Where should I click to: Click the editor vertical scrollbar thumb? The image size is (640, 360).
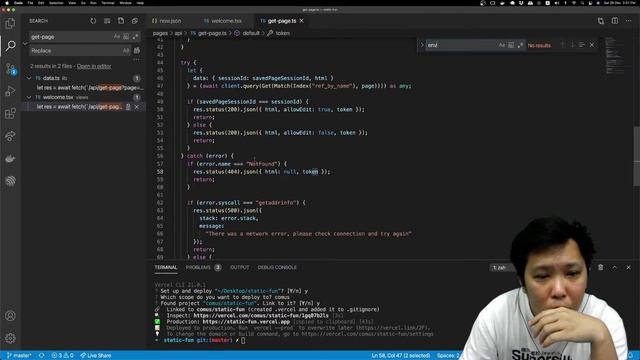click(x=637, y=156)
